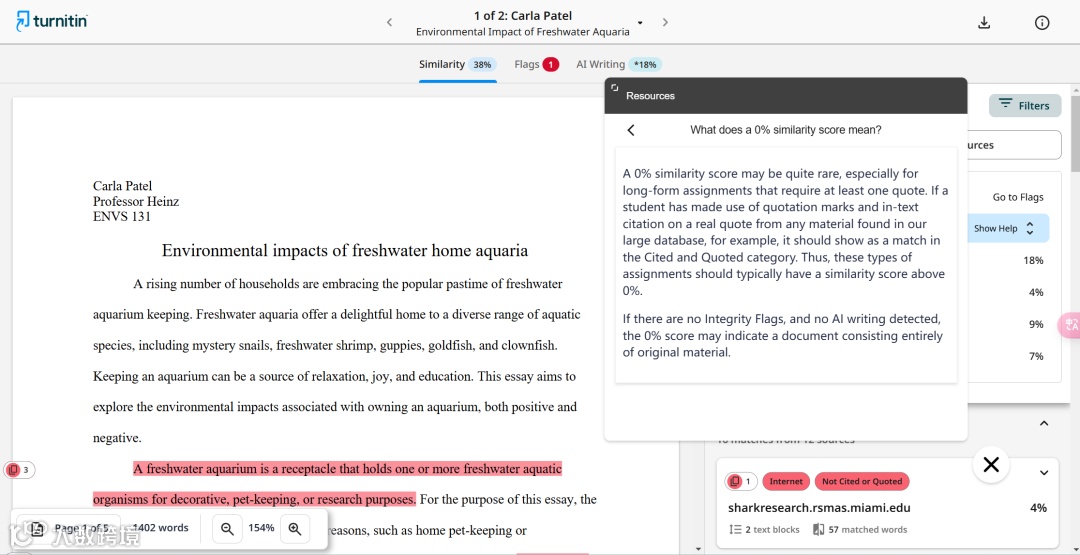Viewport: 1080px width, 555px height.
Task: Close the Resources help with X button
Action: coord(991,465)
